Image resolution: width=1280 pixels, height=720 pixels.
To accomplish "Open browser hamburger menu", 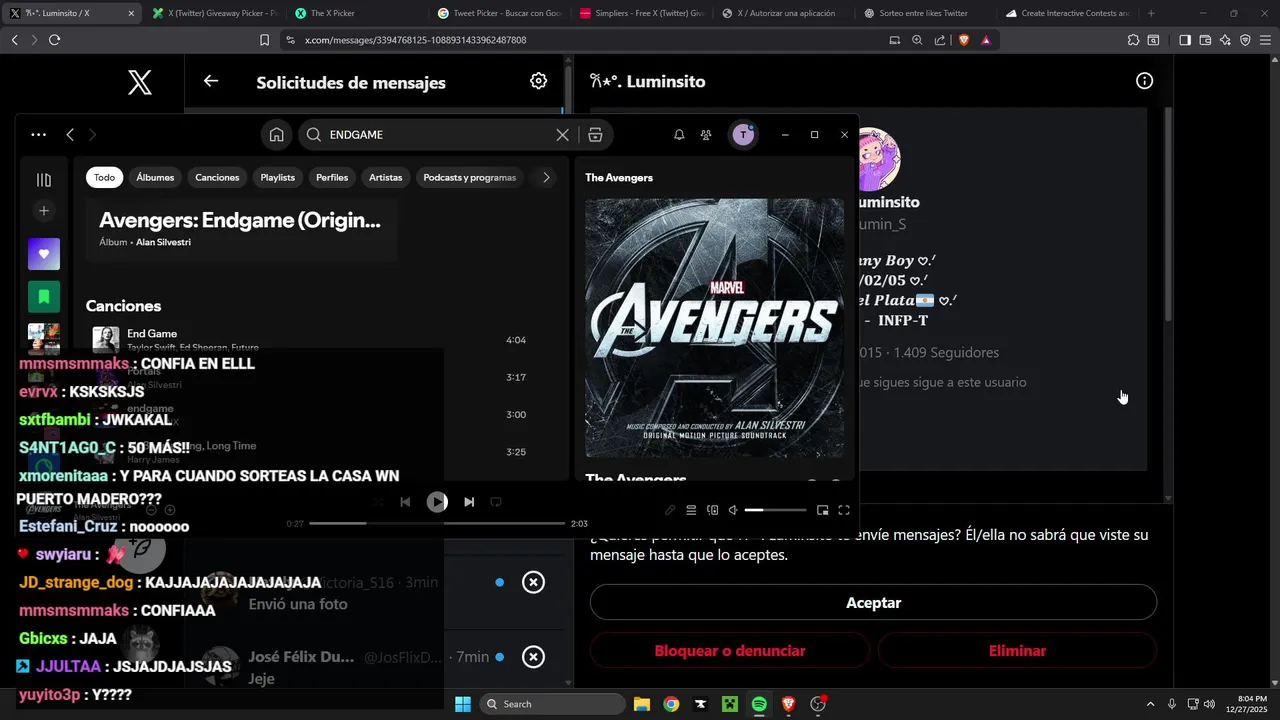I will pyautogui.click(x=1265, y=40).
